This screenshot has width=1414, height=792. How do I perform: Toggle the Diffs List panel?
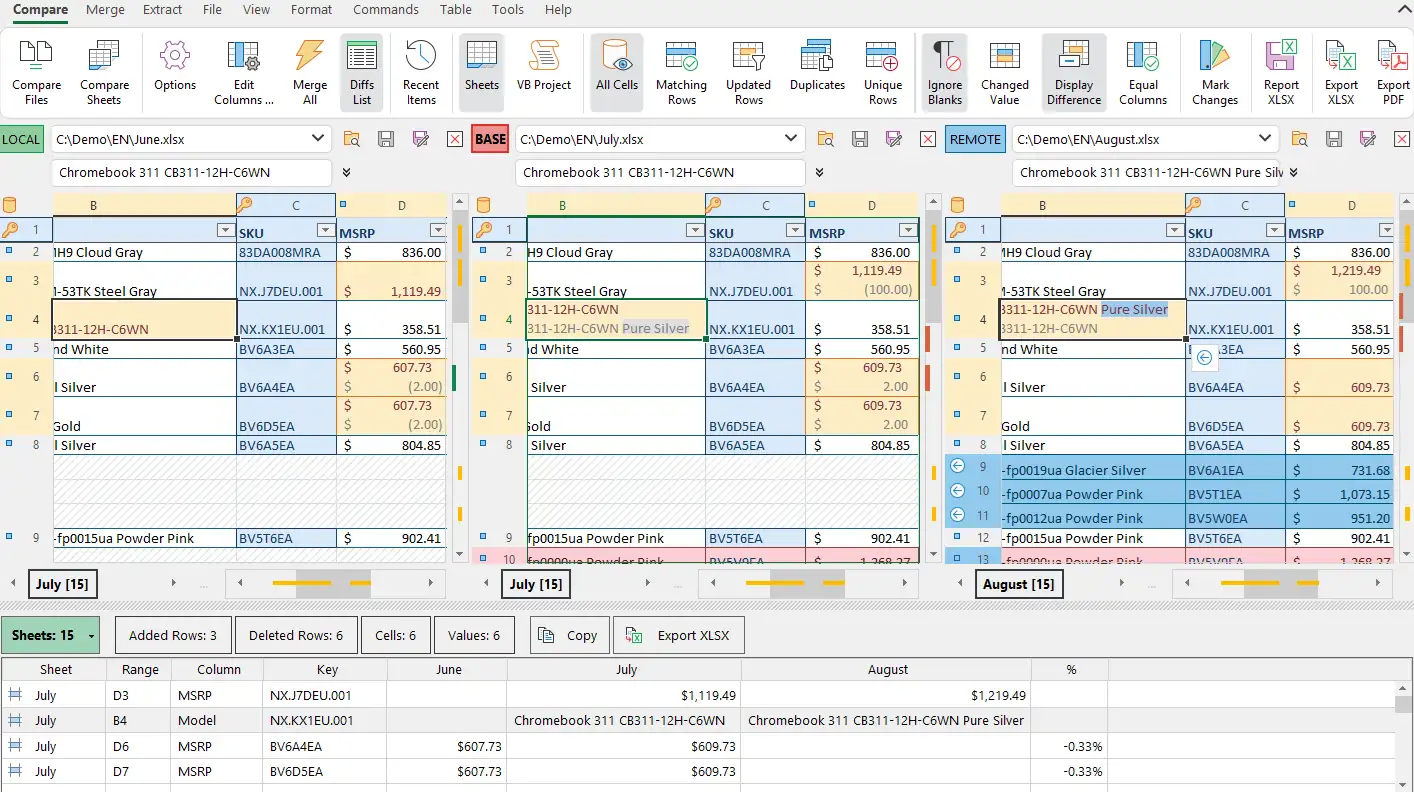tap(362, 72)
